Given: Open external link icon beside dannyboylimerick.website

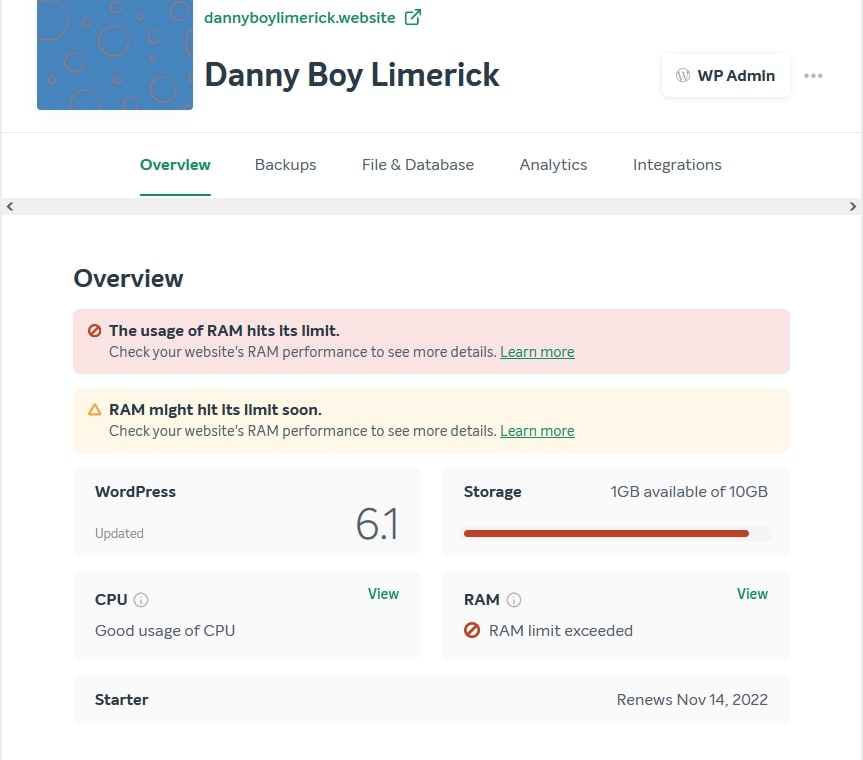Looking at the screenshot, I should 412,17.
